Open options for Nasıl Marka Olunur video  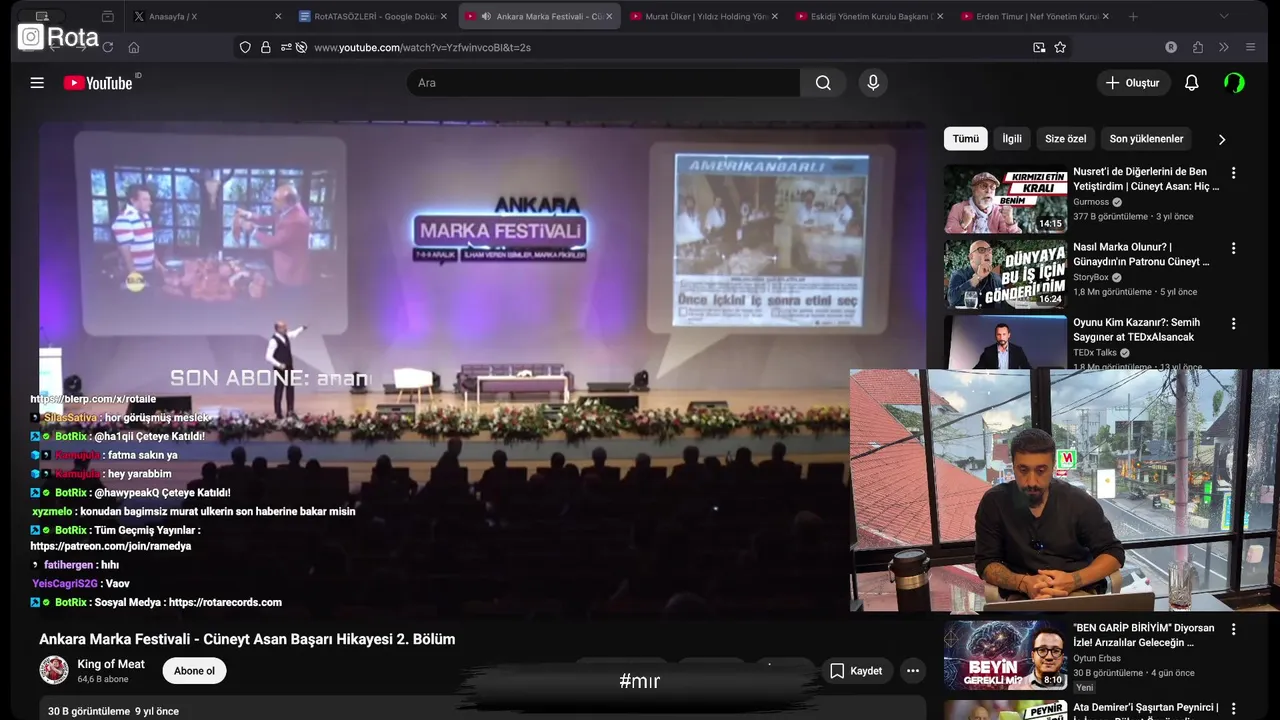coord(1233,248)
